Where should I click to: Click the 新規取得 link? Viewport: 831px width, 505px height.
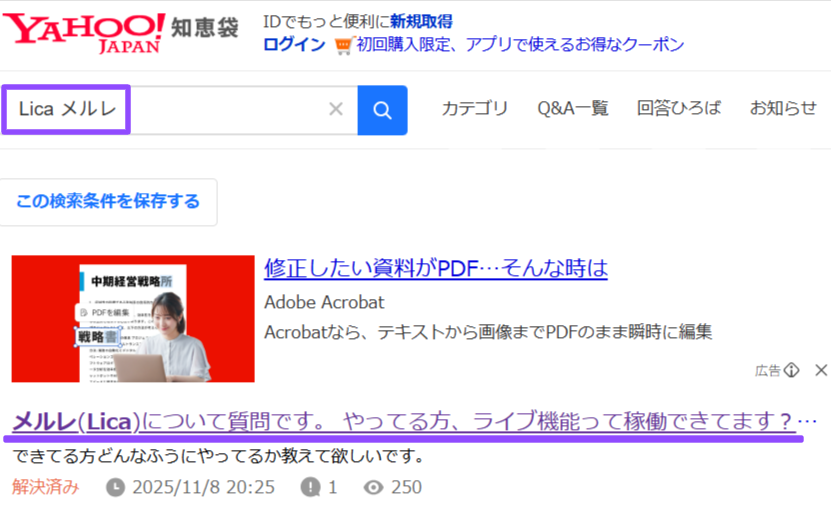pyautogui.click(x=421, y=21)
